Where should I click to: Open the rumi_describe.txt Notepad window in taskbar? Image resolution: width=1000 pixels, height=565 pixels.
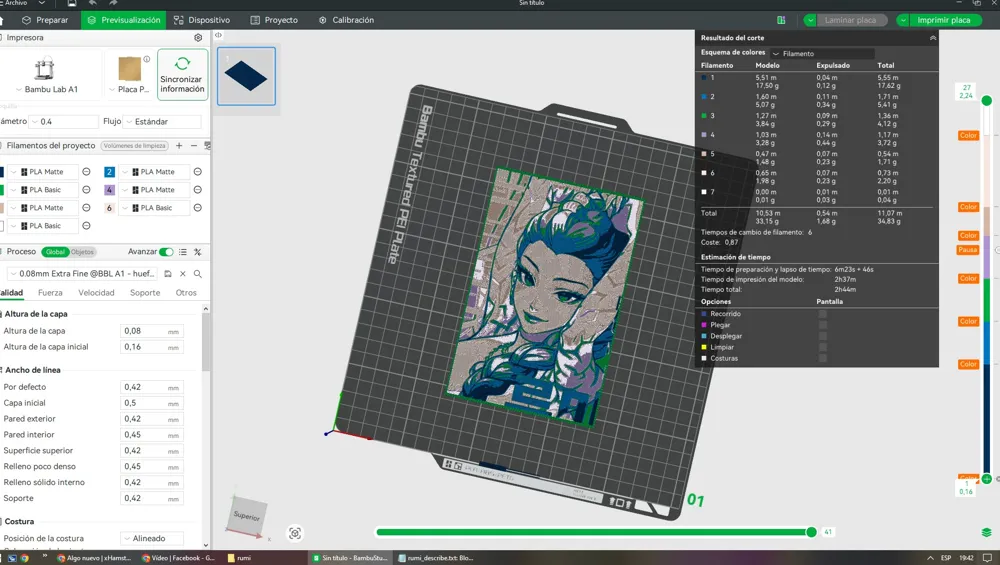436,558
